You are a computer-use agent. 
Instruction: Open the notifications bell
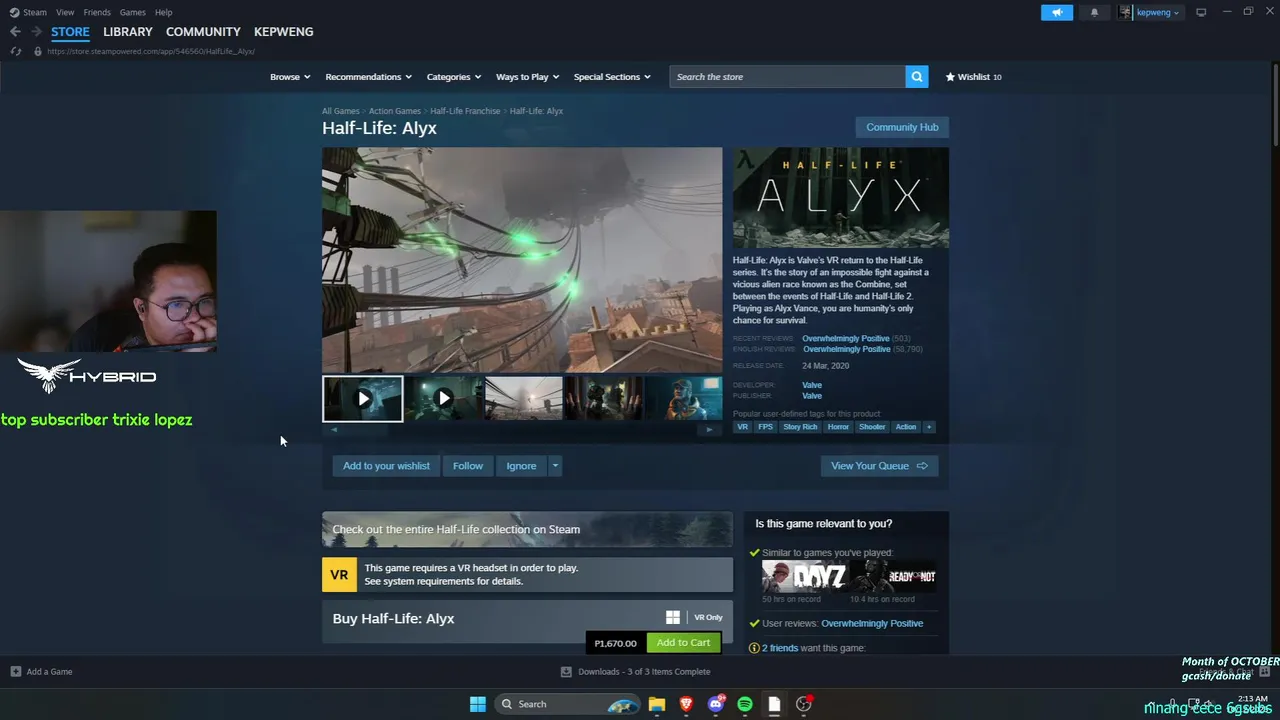(1094, 12)
